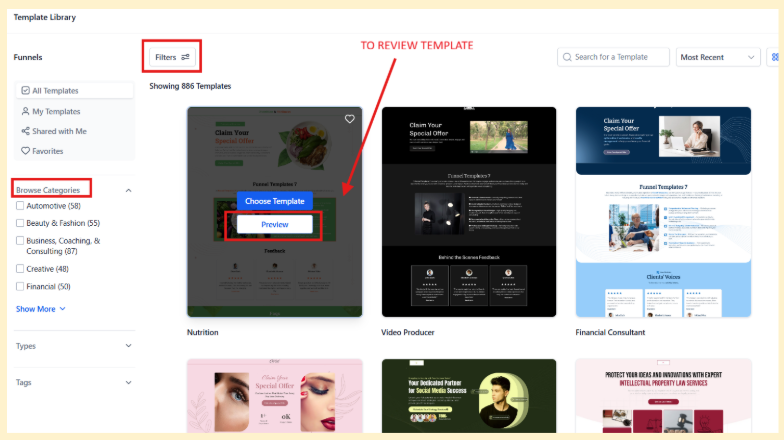784x440 pixels.
Task: Click the heart icon on Nutrition template
Action: [350, 118]
